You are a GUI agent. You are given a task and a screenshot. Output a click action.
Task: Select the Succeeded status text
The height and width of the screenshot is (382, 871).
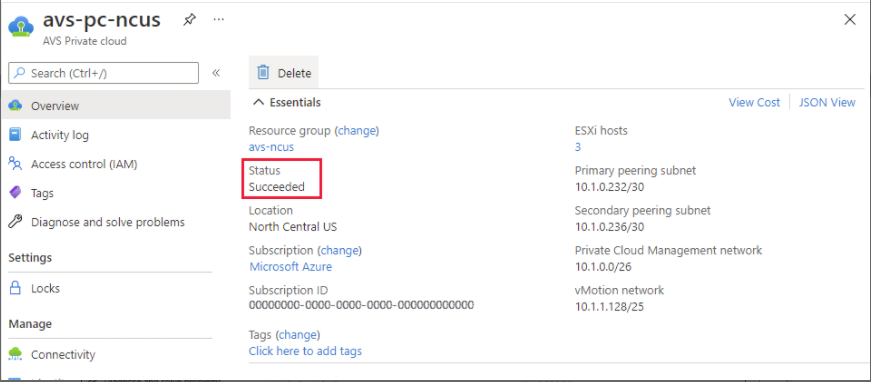pos(277,187)
